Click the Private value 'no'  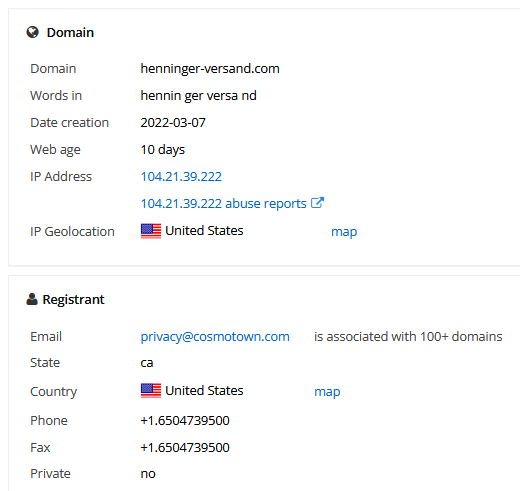click(x=148, y=474)
